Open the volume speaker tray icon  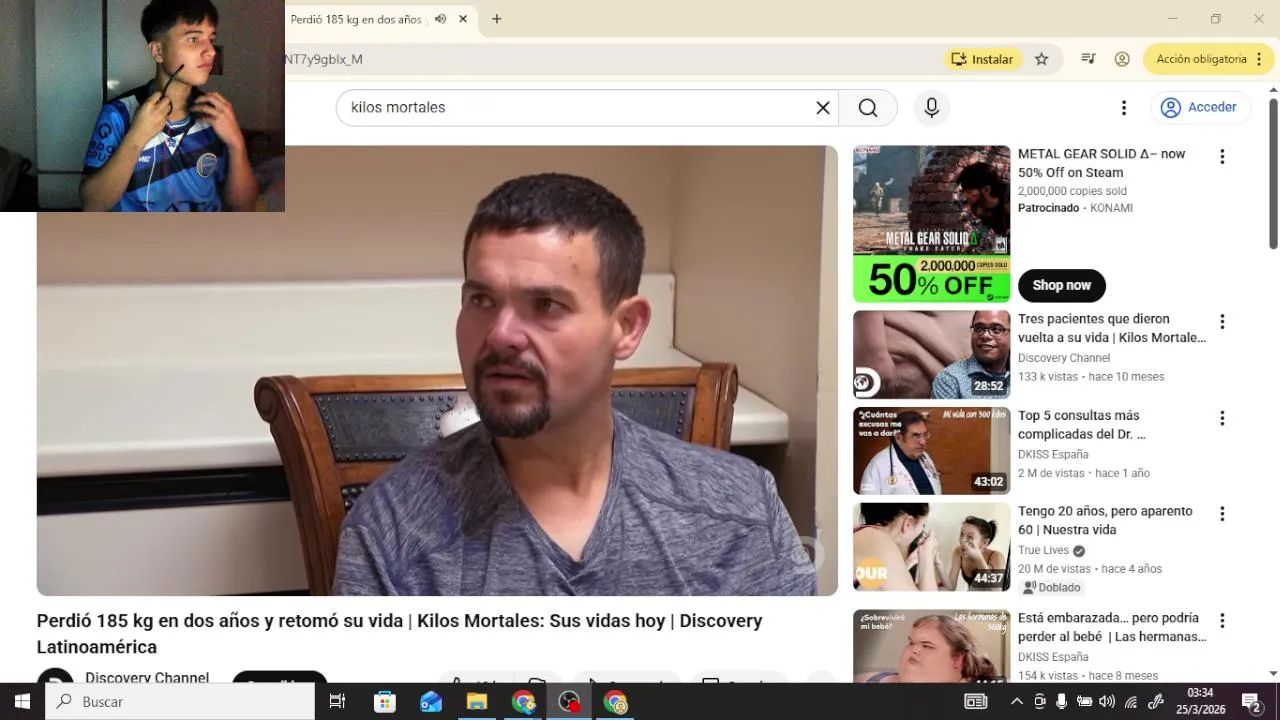1107,702
